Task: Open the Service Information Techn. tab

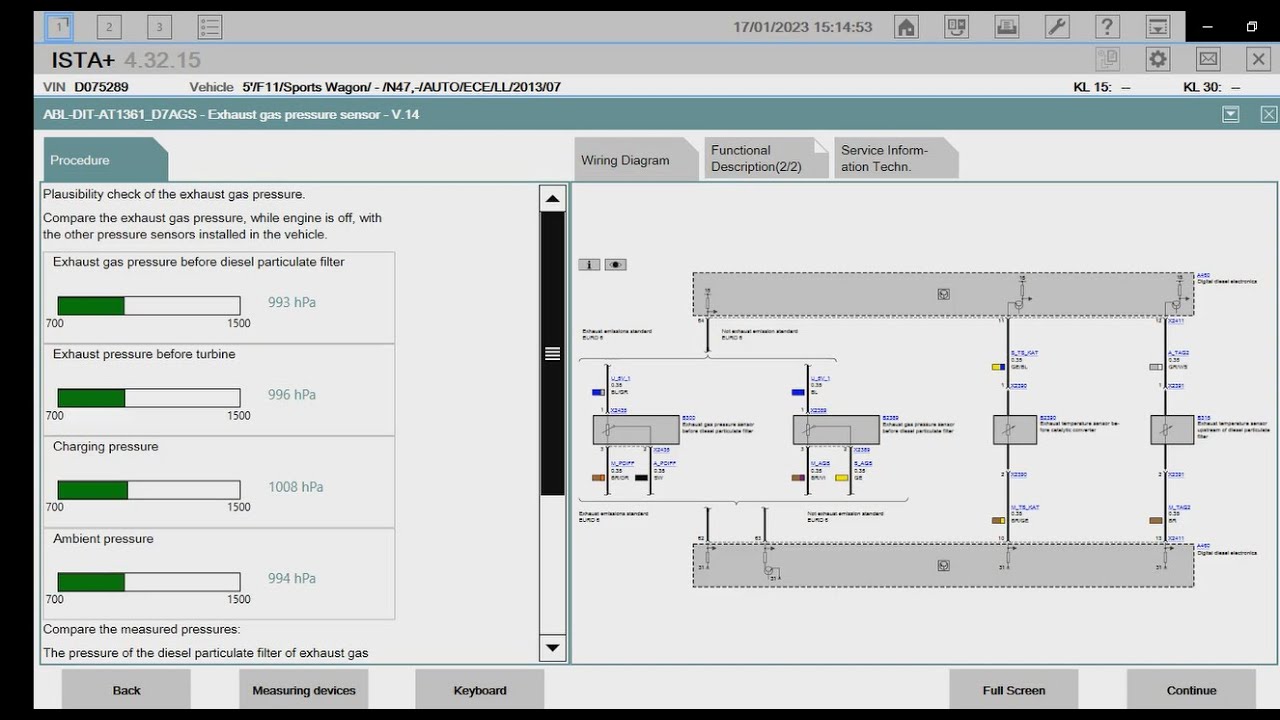Action: pyautogui.click(x=896, y=159)
